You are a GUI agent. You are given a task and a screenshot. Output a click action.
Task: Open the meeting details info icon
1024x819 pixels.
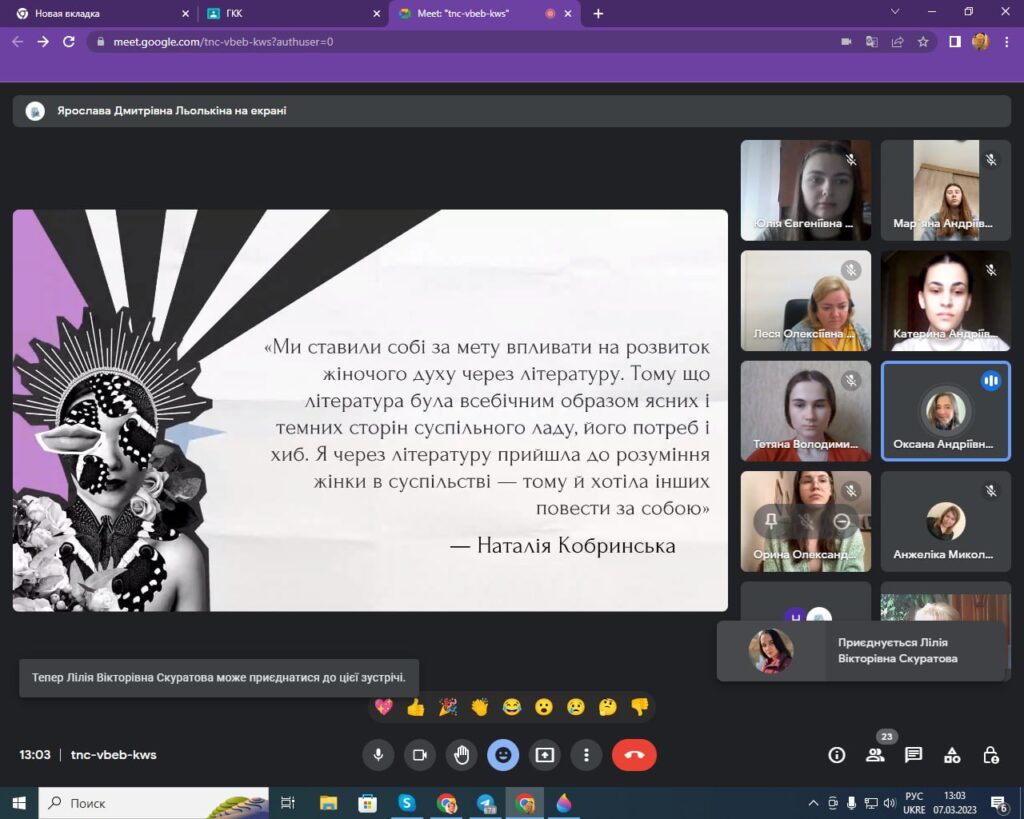pos(837,755)
